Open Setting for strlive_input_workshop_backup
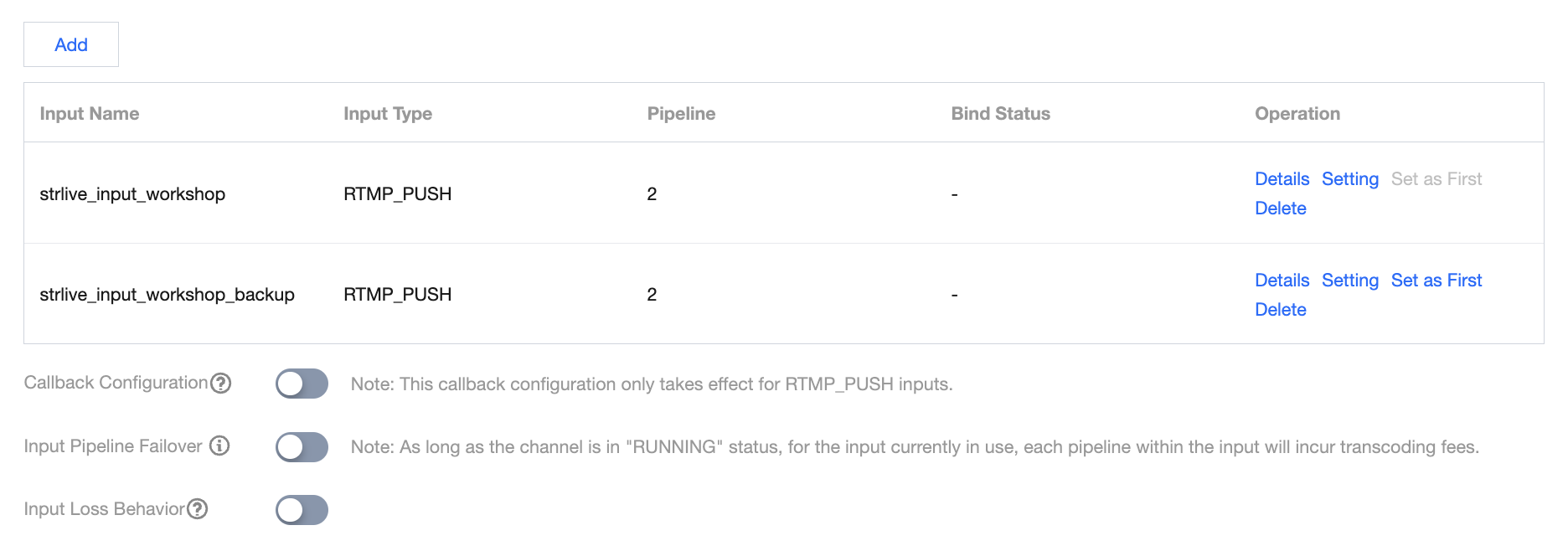The image size is (1568, 546). click(1349, 281)
